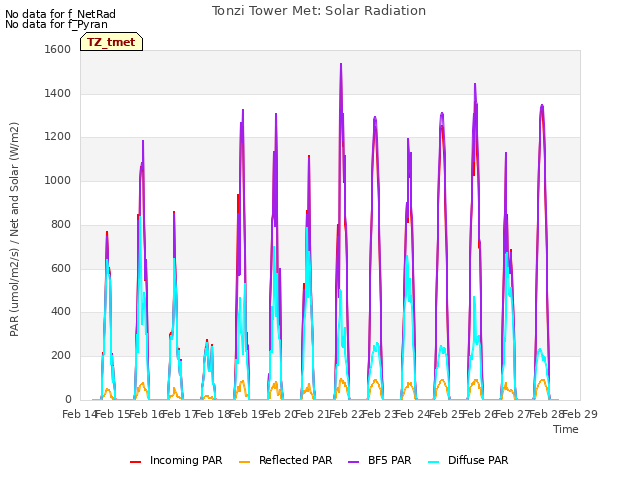Select the Reflected PAR legend label

[x=296, y=460]
